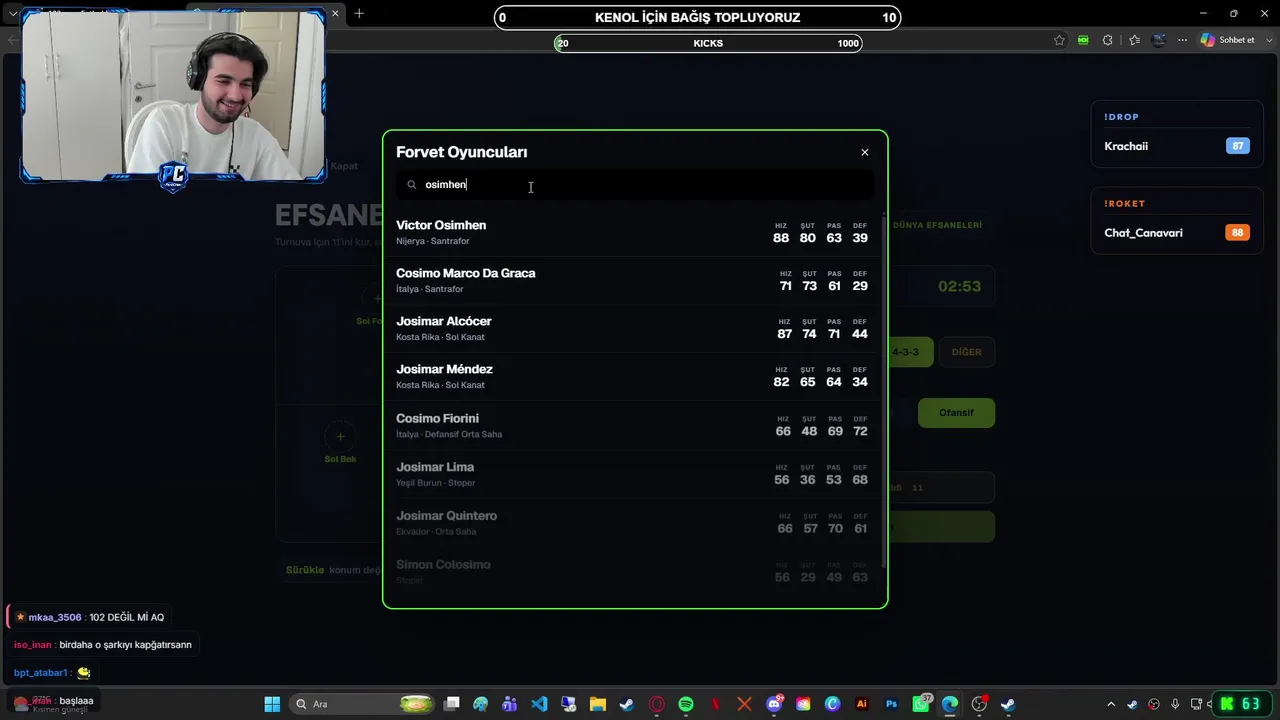
Task: Pick Cosimo Marco Da Graca
Action: (x=633, y=280)
